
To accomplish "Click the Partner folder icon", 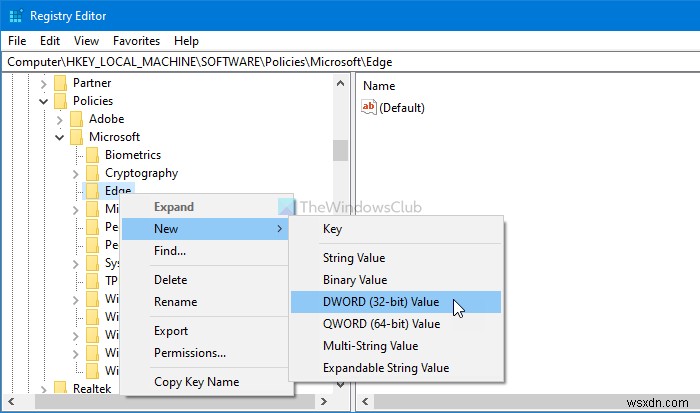I will [x=60, y=83].
